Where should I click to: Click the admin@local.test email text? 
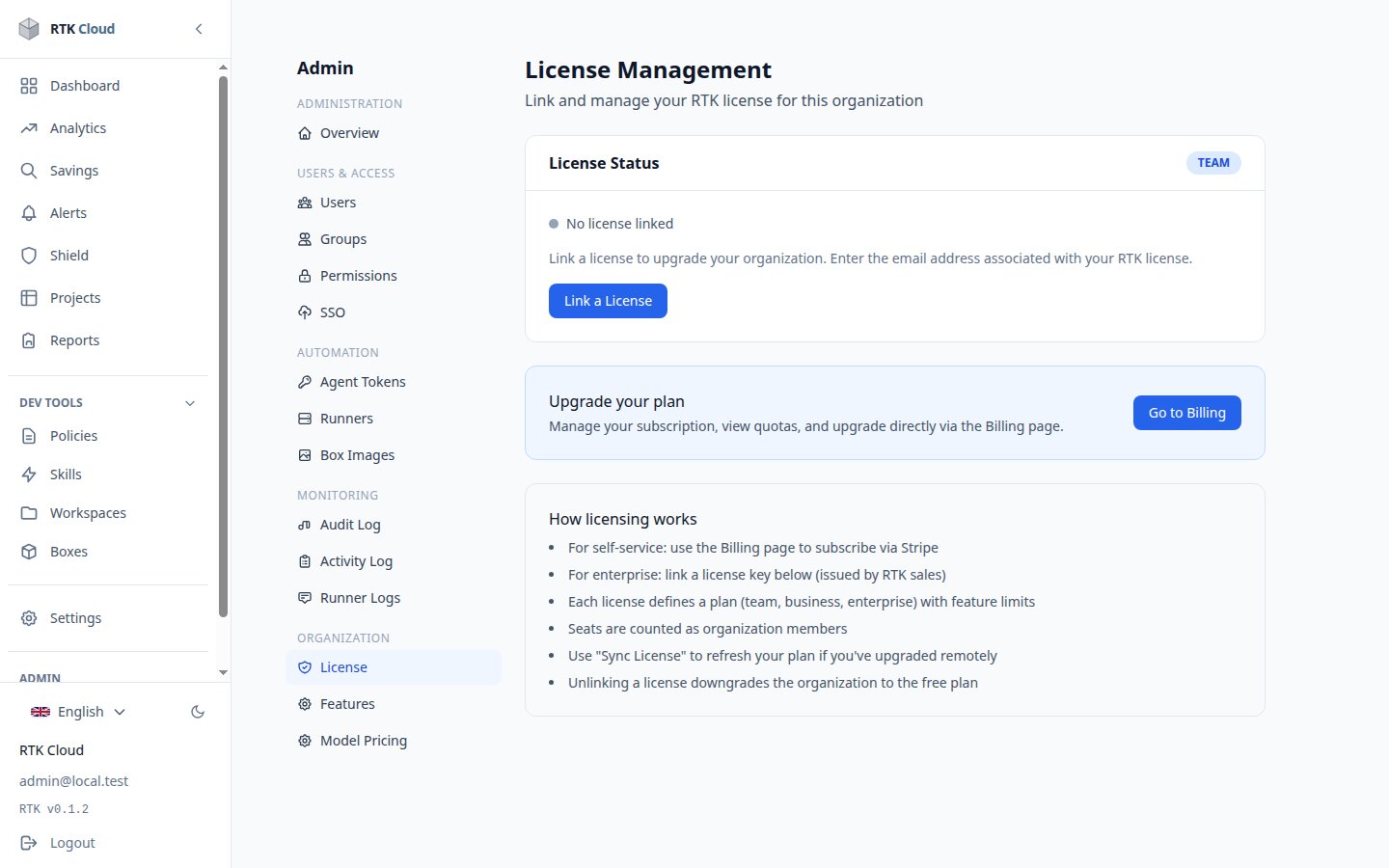coord(73,781)
